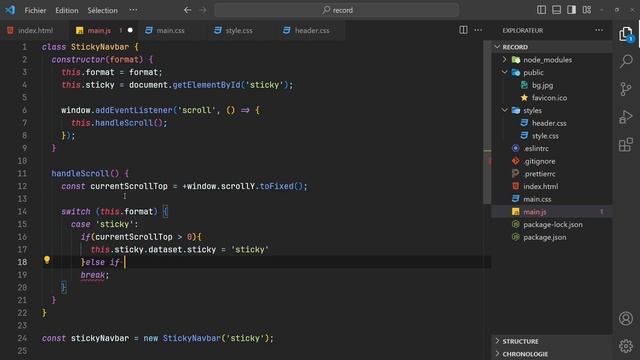Screen dimensions: 640x360
Task: Open additional menus ellipsis in menu bar
Action: coord(133,10)
